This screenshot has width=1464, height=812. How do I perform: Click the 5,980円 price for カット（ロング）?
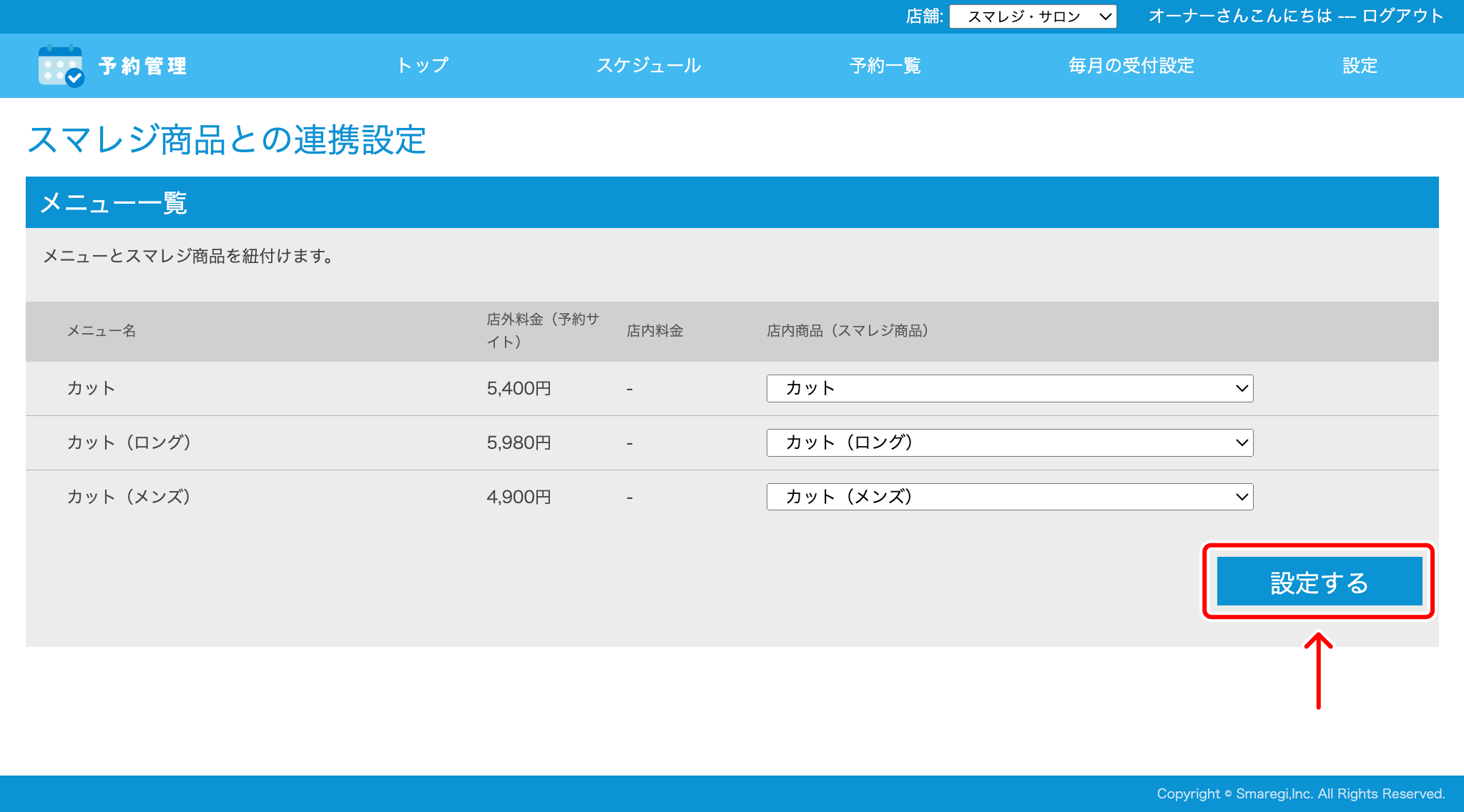(519, 442)
